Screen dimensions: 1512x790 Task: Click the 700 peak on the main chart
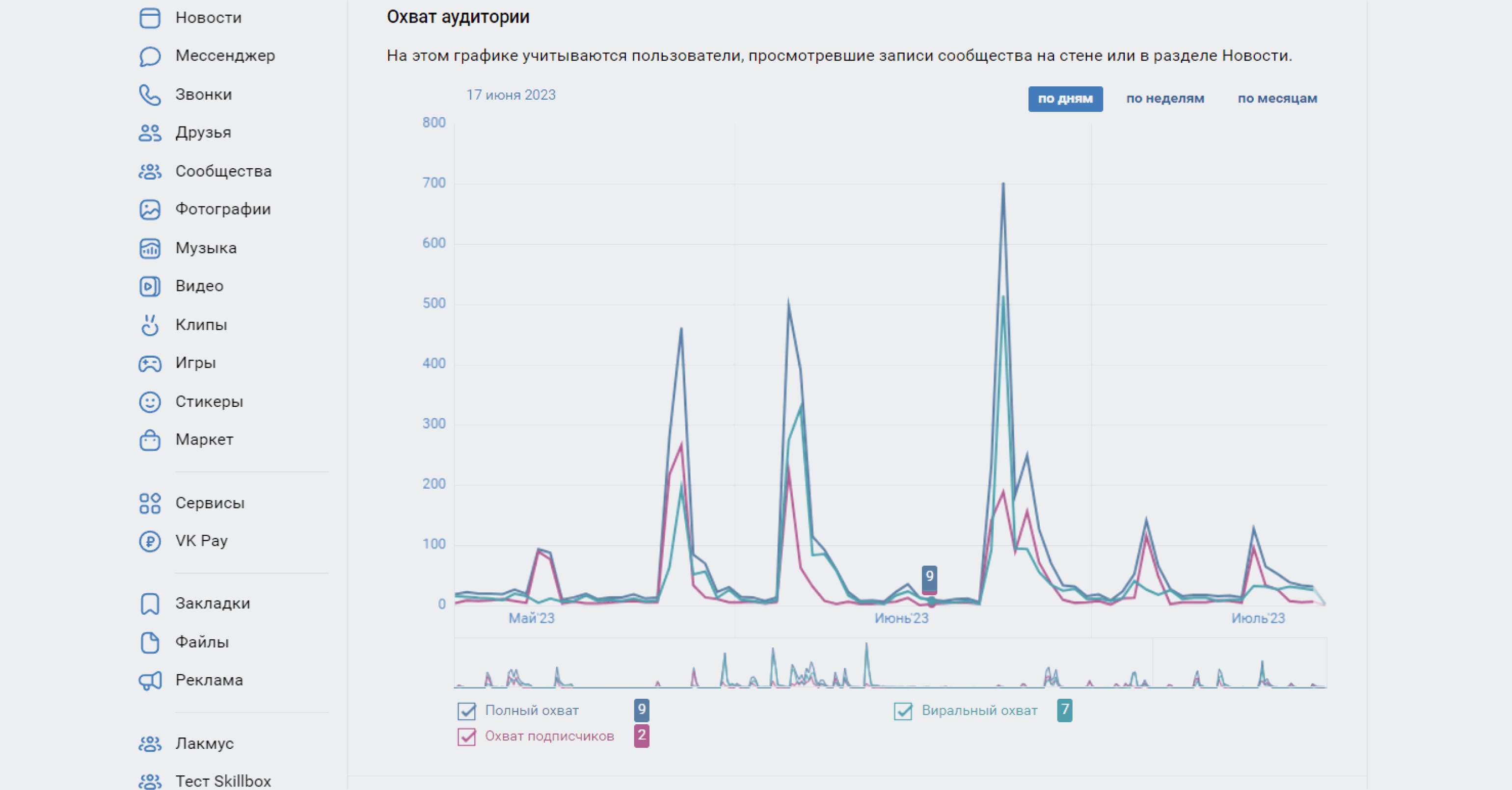1003,184
